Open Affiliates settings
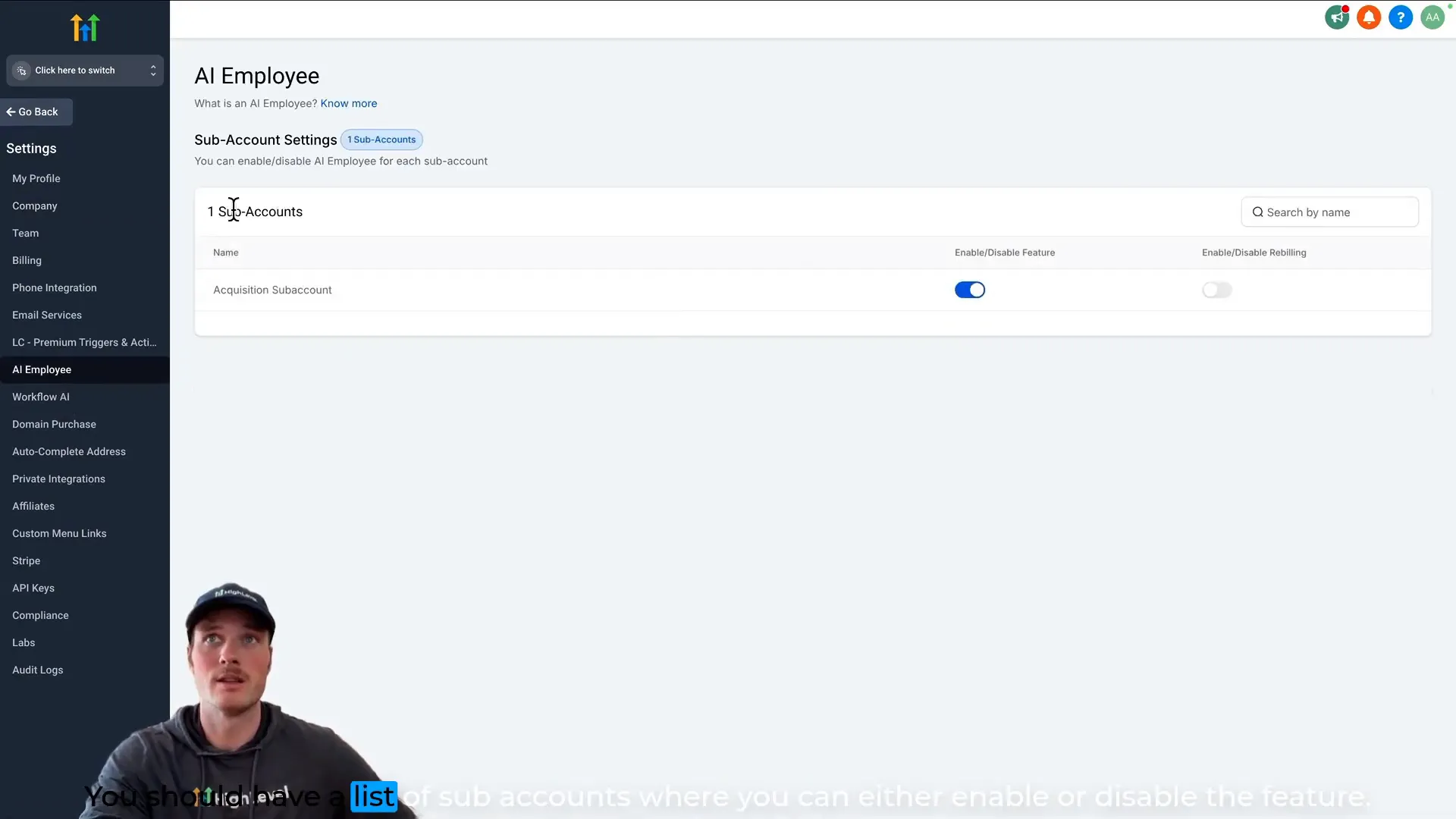The width and height of the screenshot is (1456, 819). point(33,506)
